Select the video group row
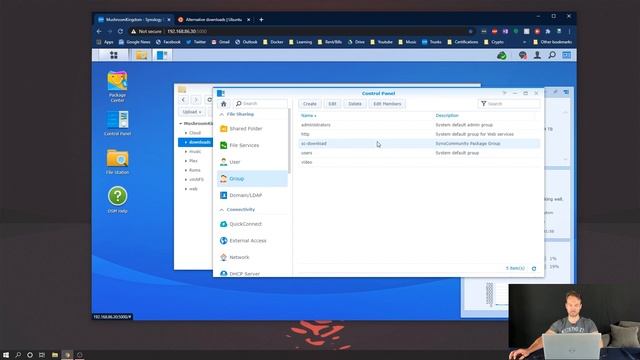 [x=419, y=162]
